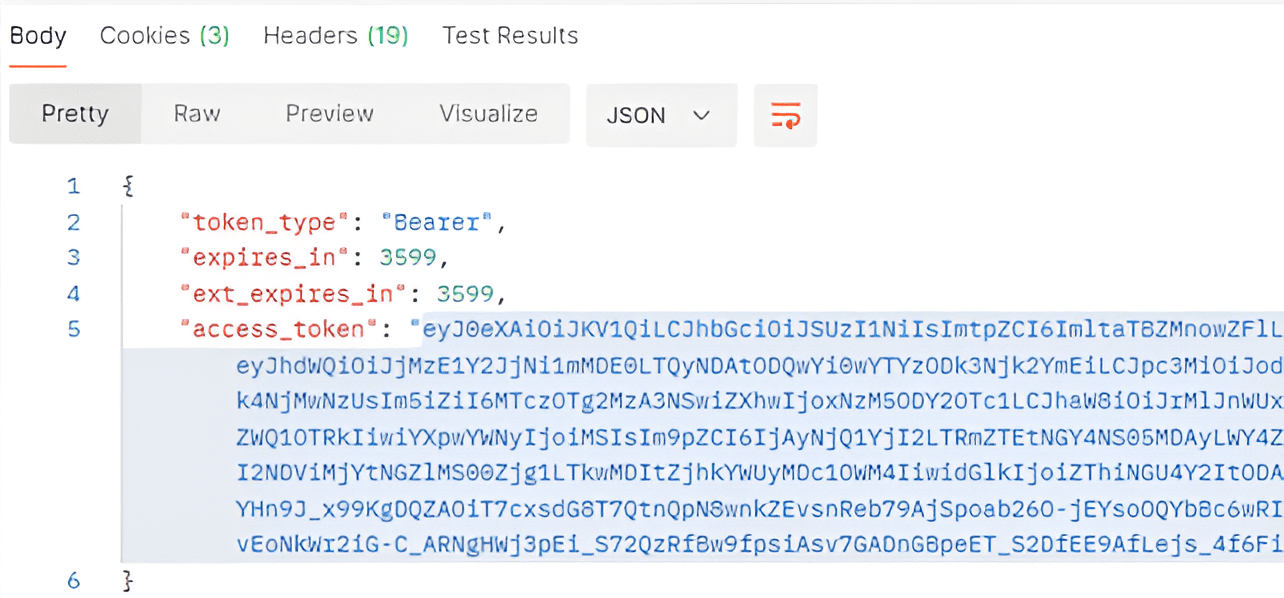Toggle the wrap lines icon
The image size is (1284, 598).
coord(786,115)
